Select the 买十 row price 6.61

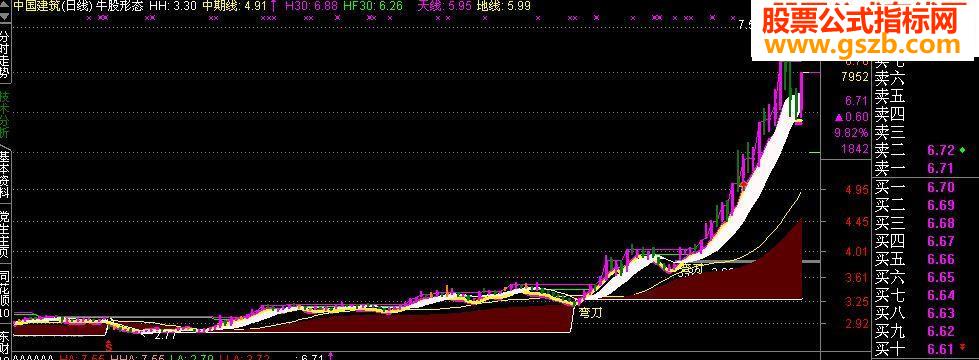pyautogui.click(x=940, y=348)
